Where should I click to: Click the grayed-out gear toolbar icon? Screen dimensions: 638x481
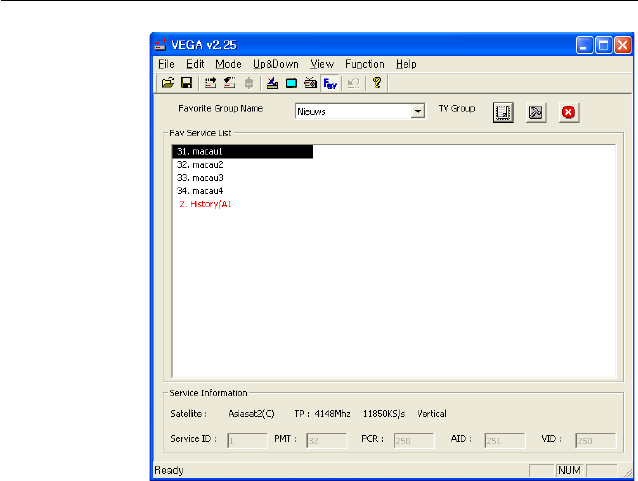pyautogui.click(x=249, y=83)
